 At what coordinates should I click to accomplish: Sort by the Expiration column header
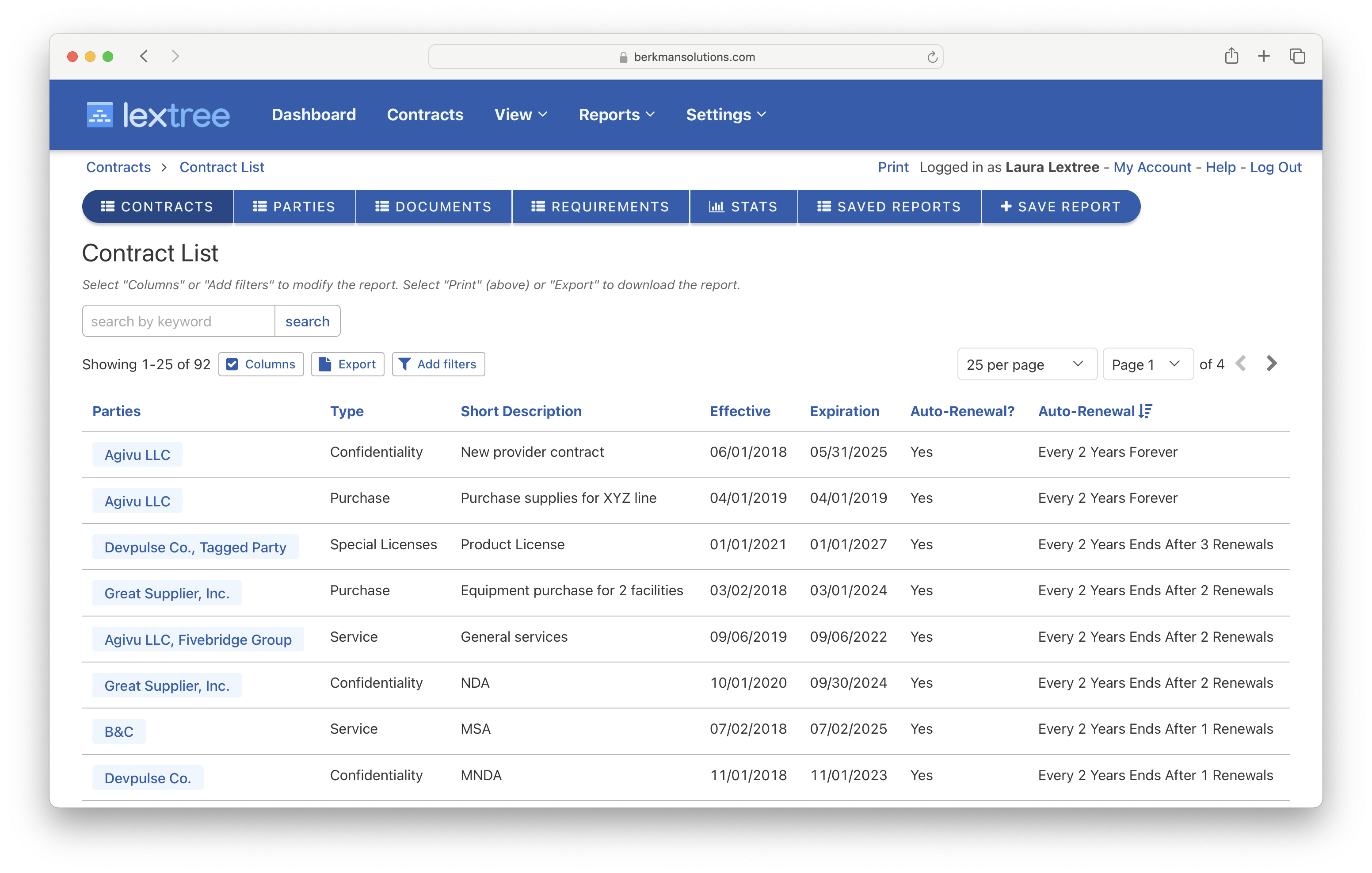844,411
